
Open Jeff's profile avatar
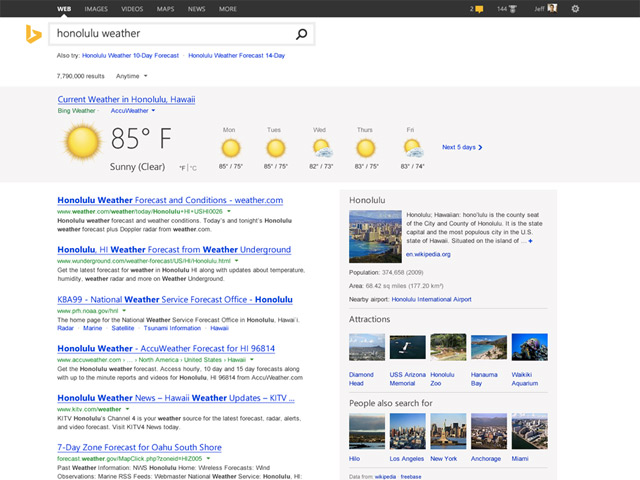tap(552, 8)
